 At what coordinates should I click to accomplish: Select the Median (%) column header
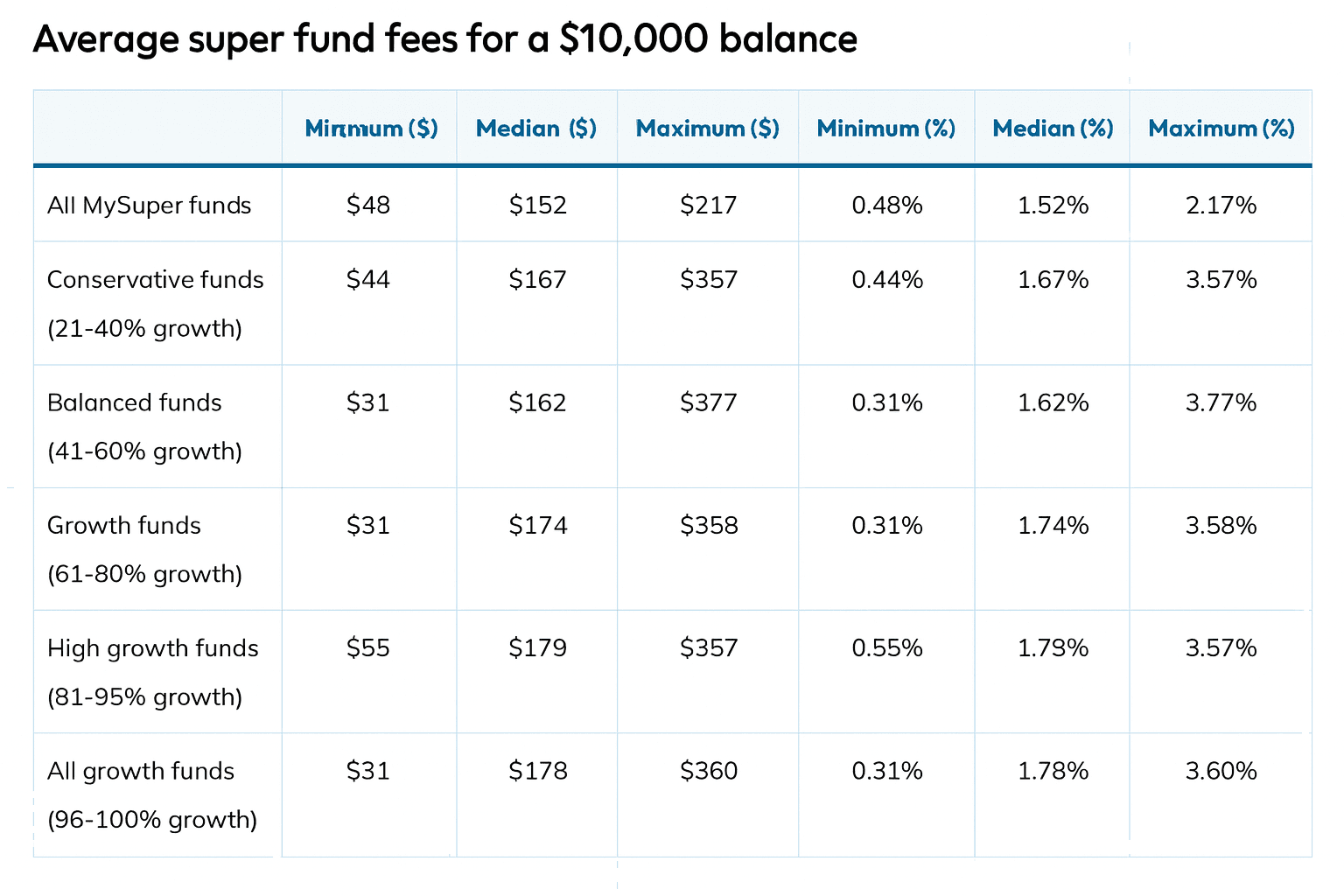[1053, 129]
